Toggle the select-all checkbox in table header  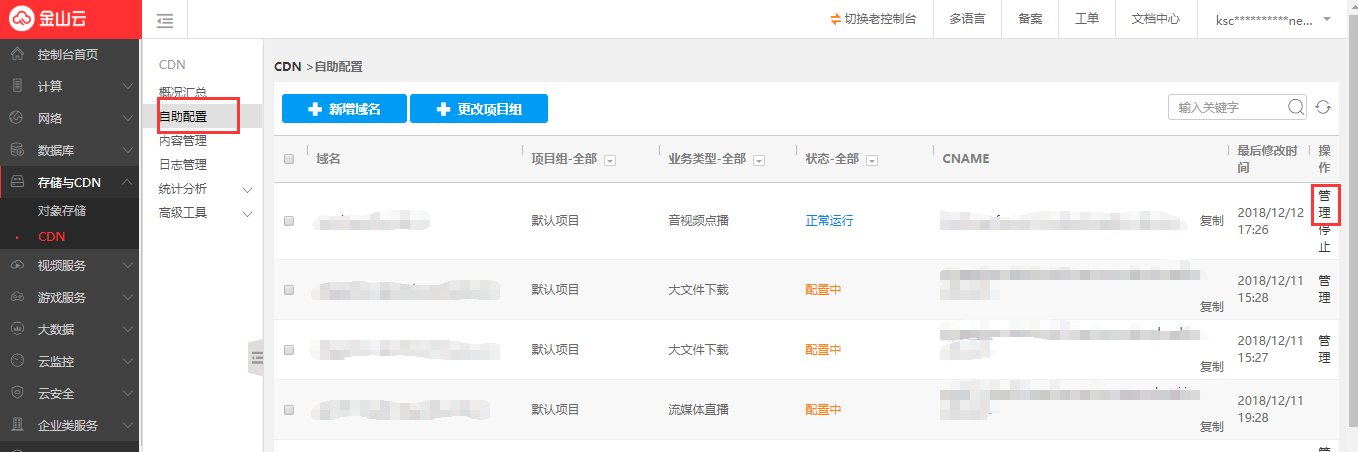pos(289,159)
